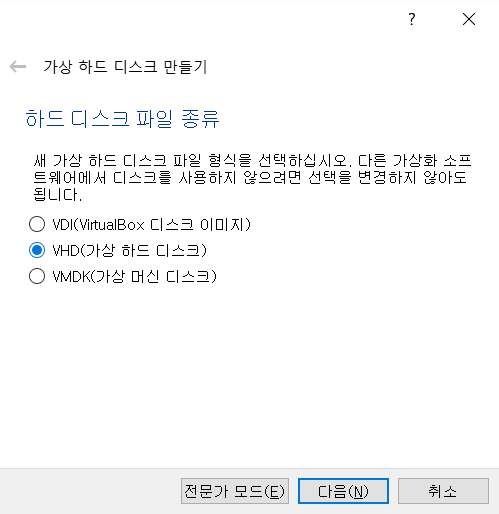The image size is (499, 514).
Task: Choose the virtual machine disk VMDK option
Action: pyautogui.click(x=123, y=276)
